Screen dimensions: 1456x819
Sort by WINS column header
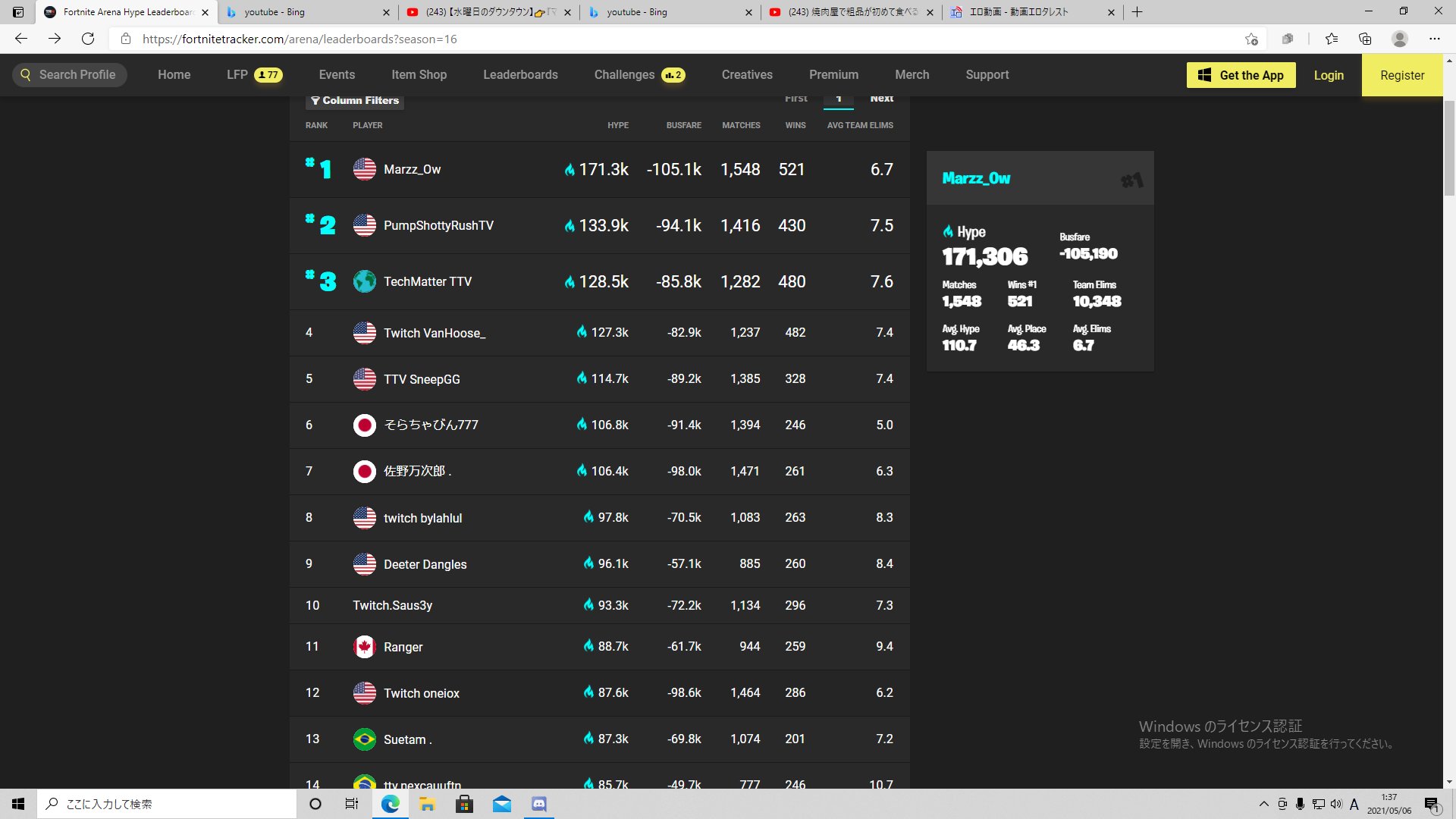tap(795, 125)
